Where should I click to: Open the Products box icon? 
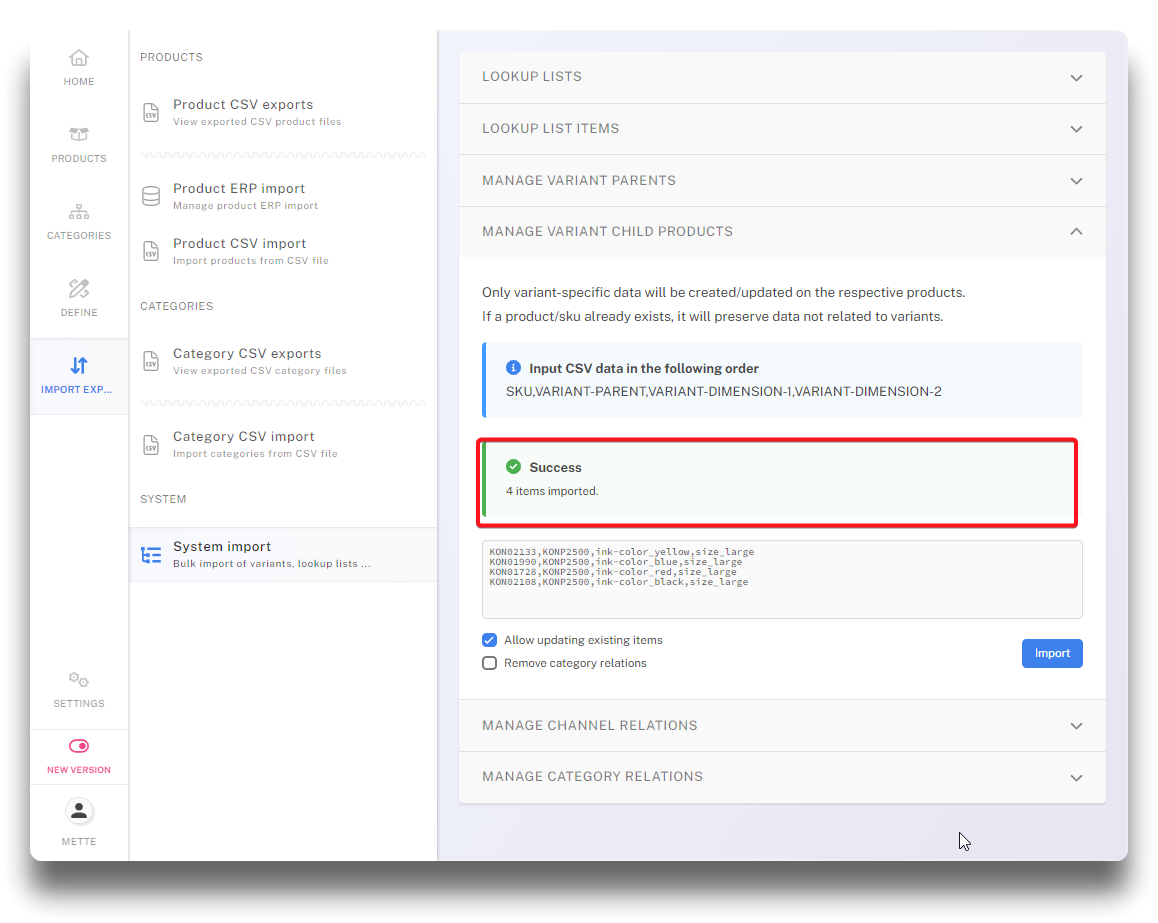79,135
